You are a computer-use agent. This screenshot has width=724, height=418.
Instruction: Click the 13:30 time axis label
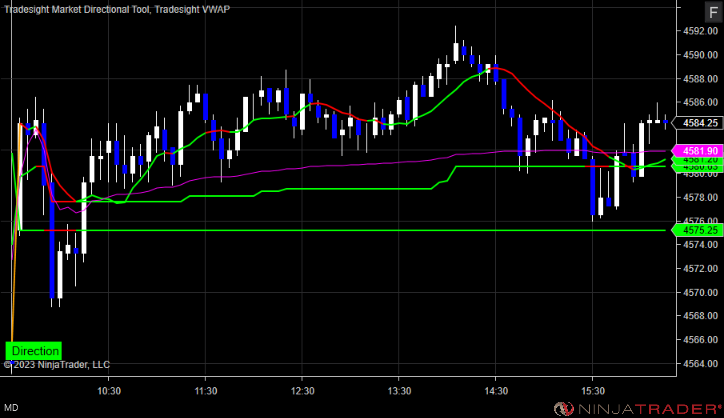pos(399,391)
